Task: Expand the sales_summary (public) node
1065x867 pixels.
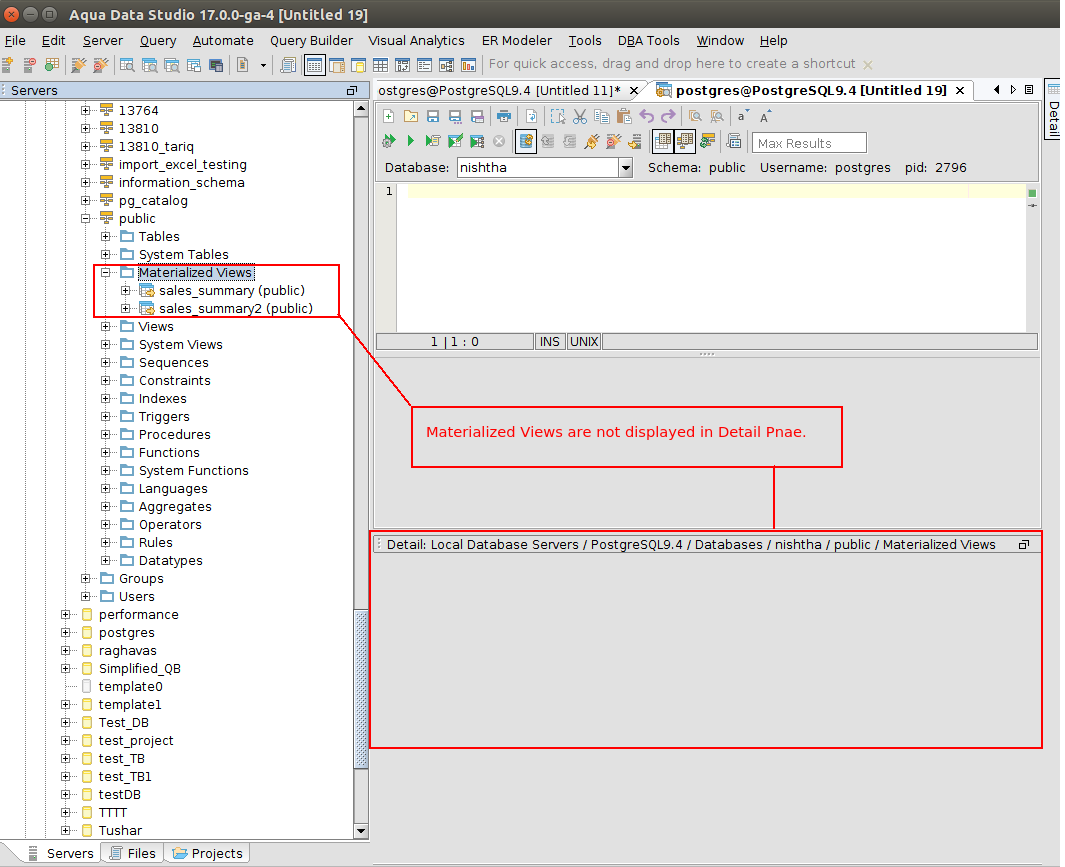Action: [x=126, y=290]
